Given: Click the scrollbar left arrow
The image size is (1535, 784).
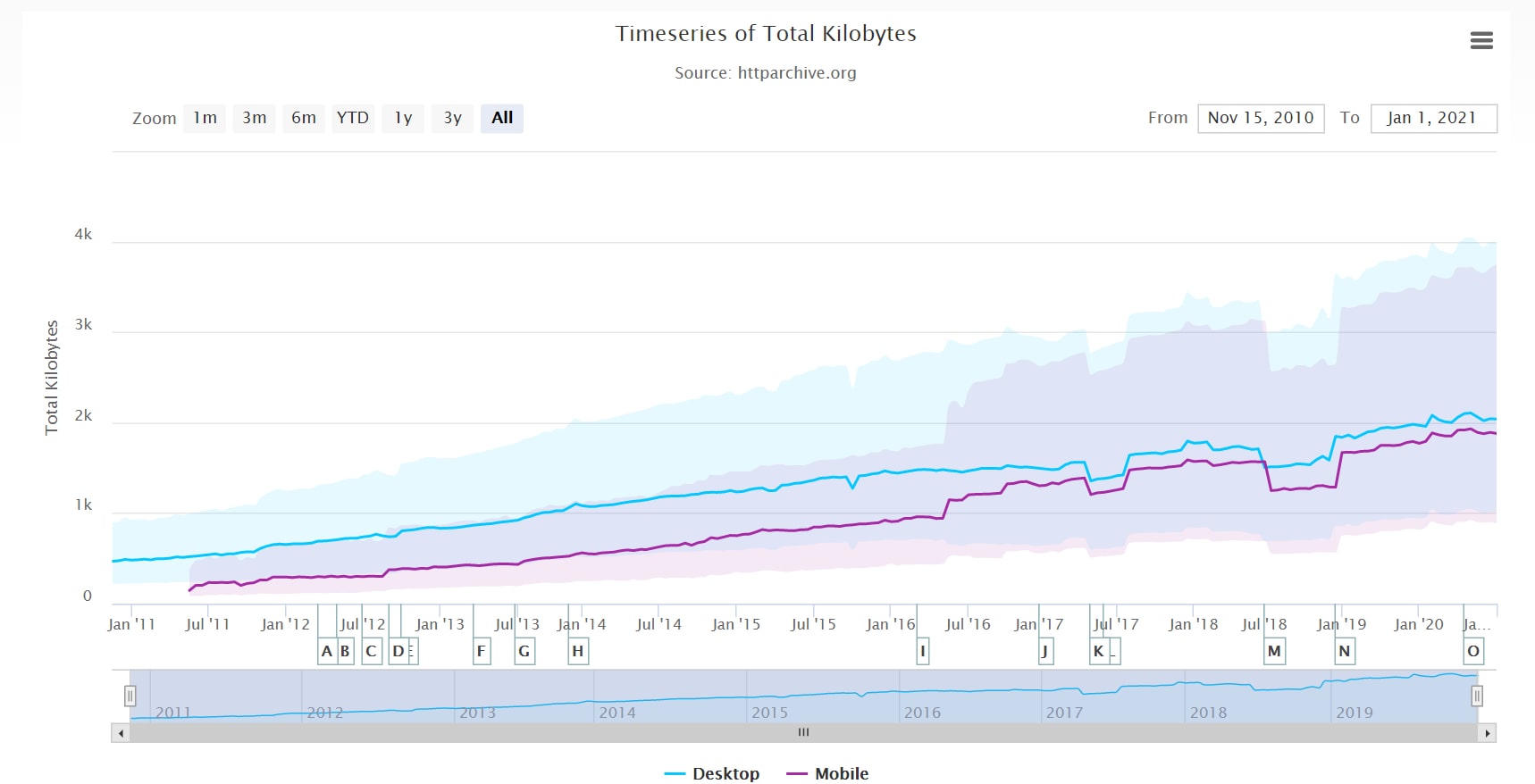Looking at the screenshot, I should click(x=121, y=733).
